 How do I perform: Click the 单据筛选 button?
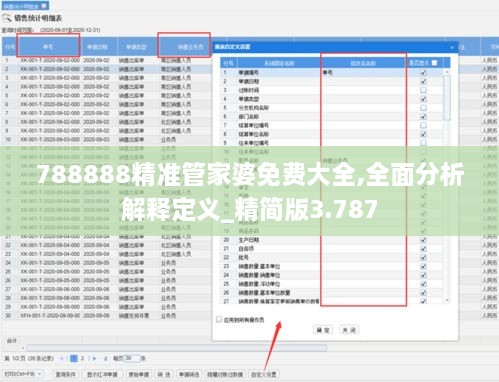189,374
